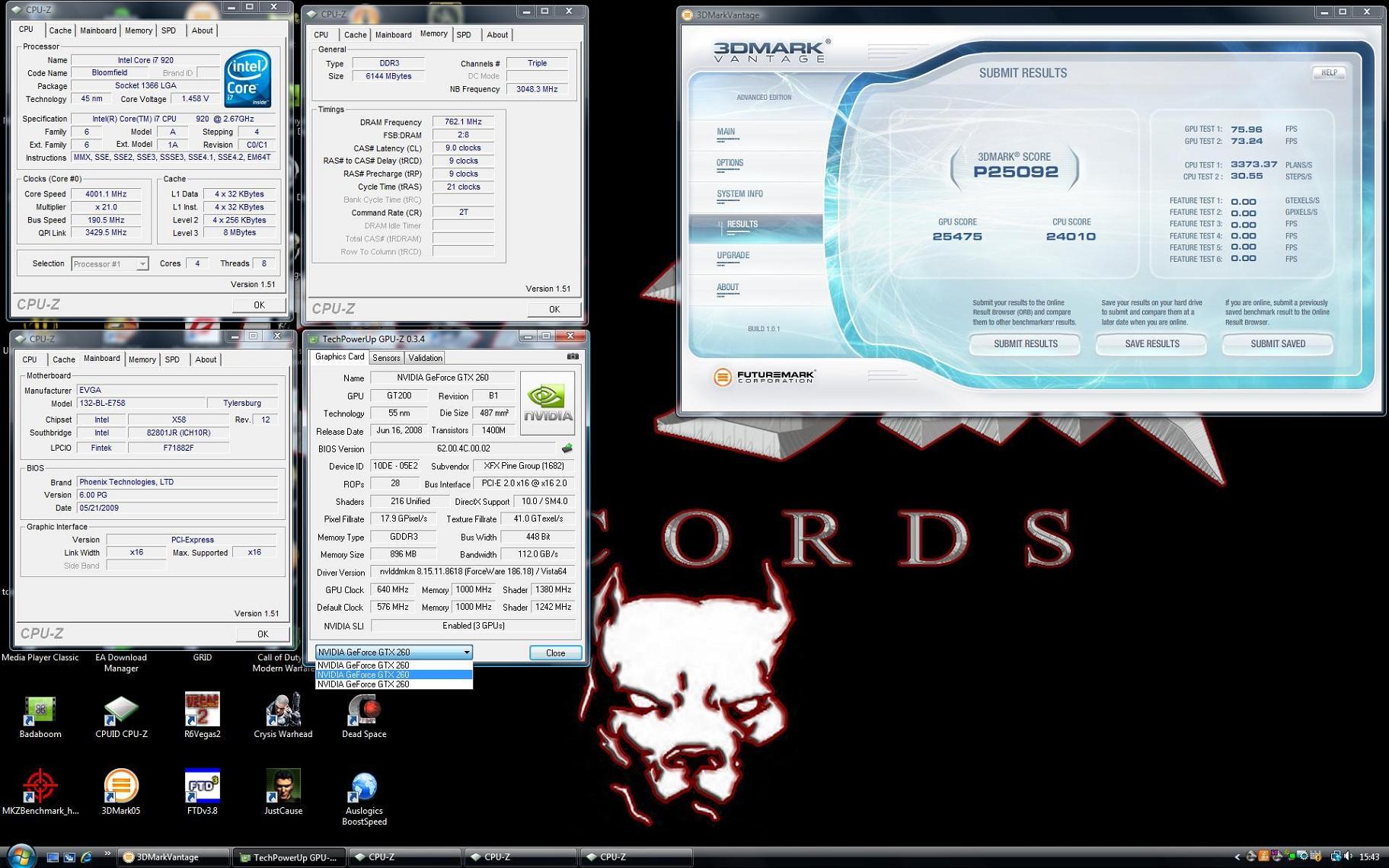Expand the hidden quick launch icons chevron
The image size is (1389, 868).
107,854
